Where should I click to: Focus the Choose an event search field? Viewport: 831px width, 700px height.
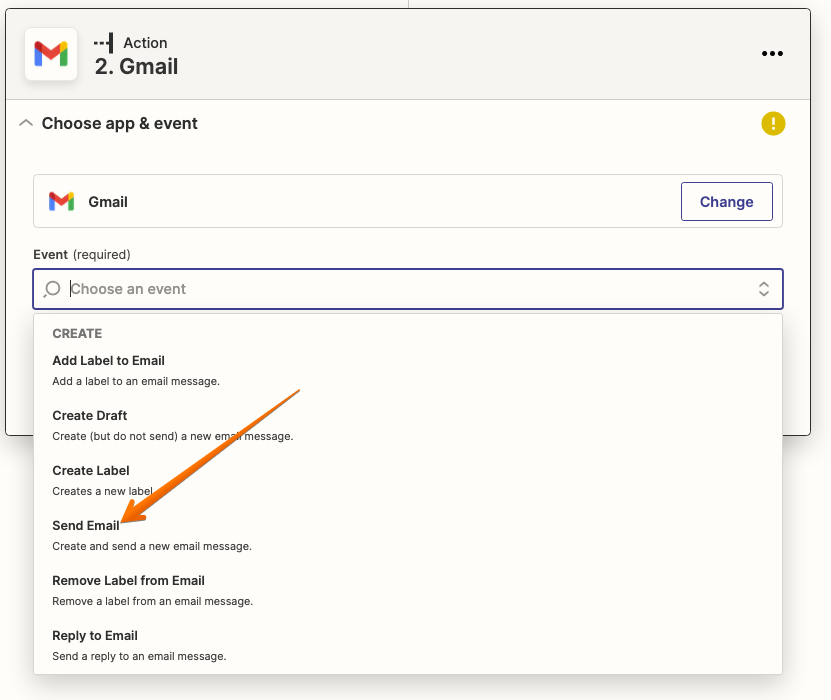408,289
